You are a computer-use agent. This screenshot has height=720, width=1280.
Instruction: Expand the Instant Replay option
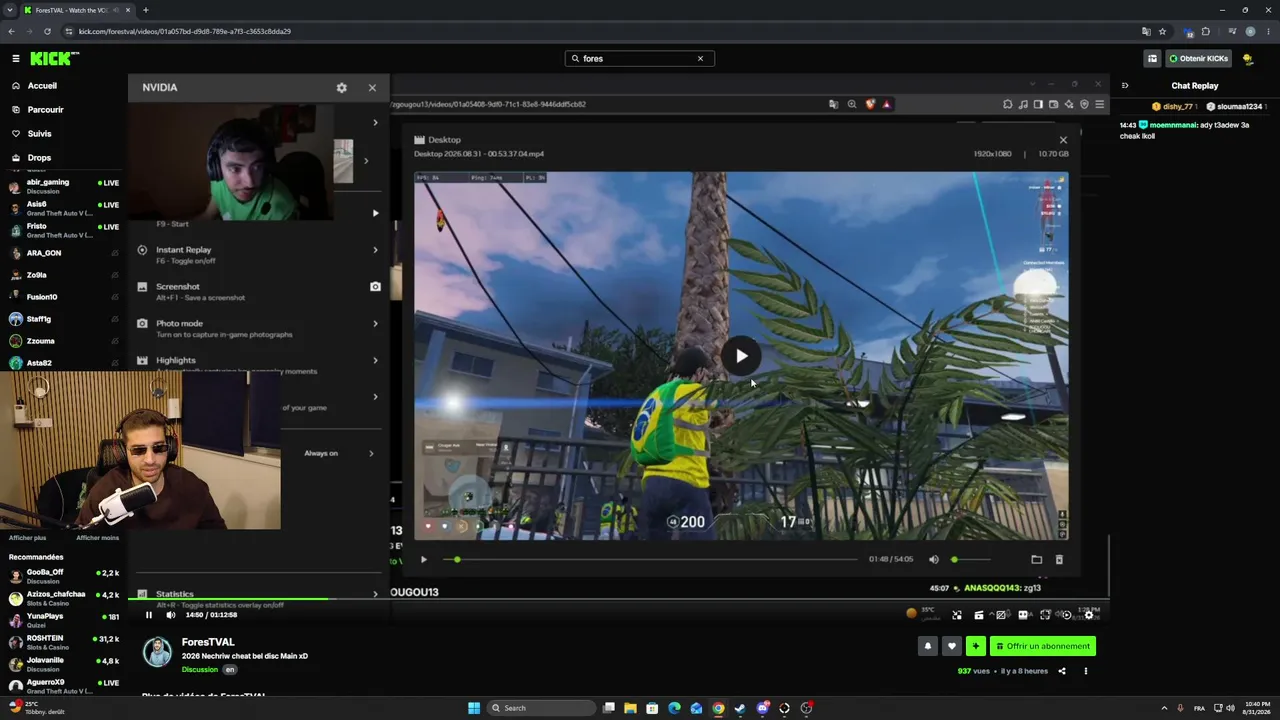point(376,250)
